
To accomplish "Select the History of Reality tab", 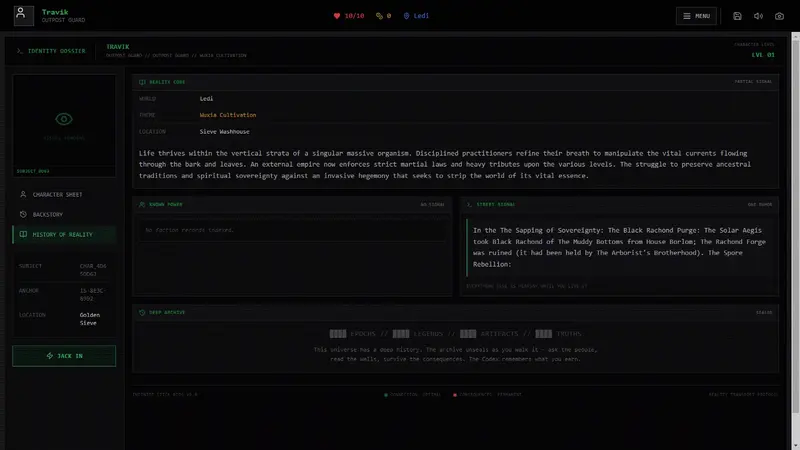I will pos(64,234).
